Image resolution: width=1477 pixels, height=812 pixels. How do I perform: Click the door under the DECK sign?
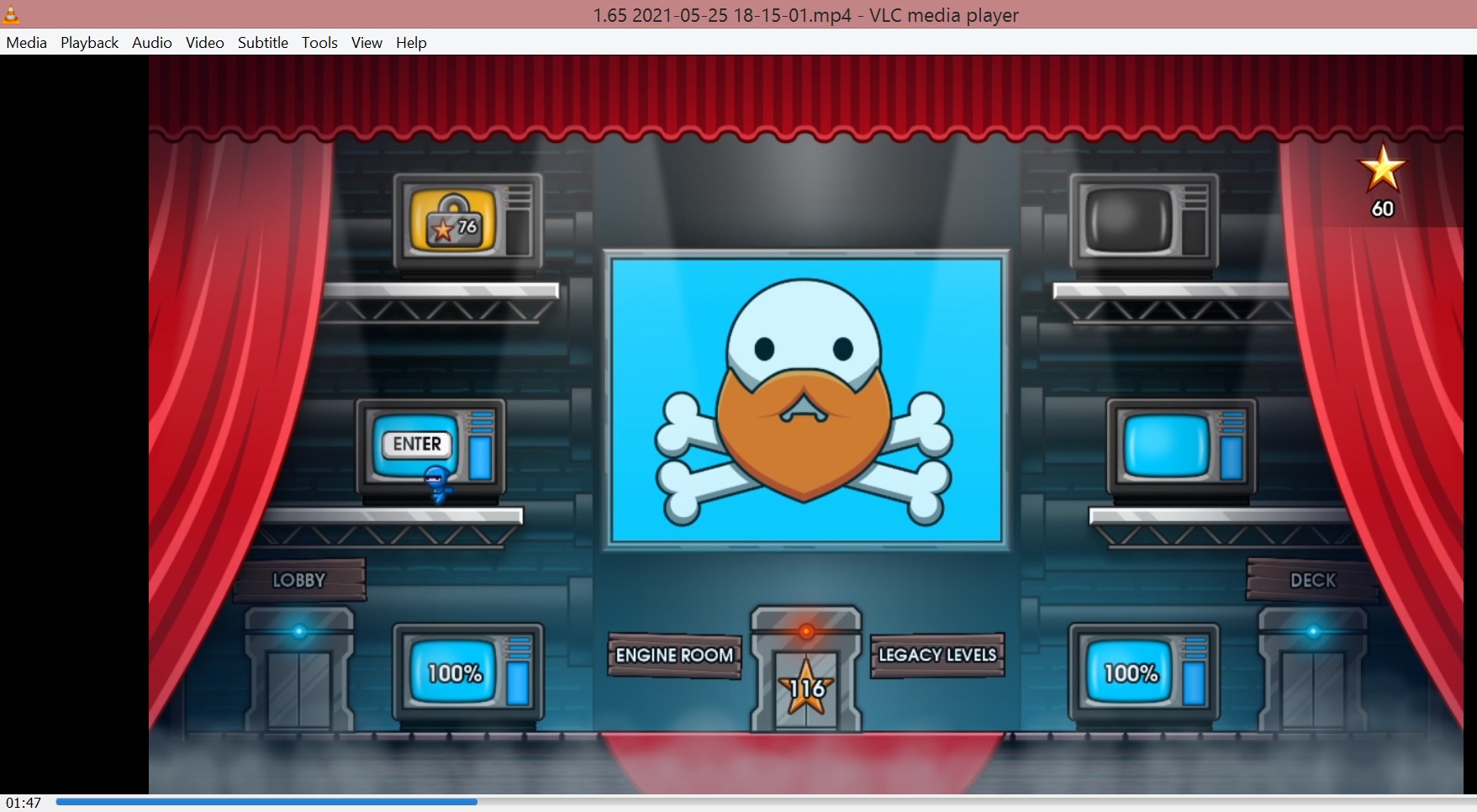coord(1312,670)
